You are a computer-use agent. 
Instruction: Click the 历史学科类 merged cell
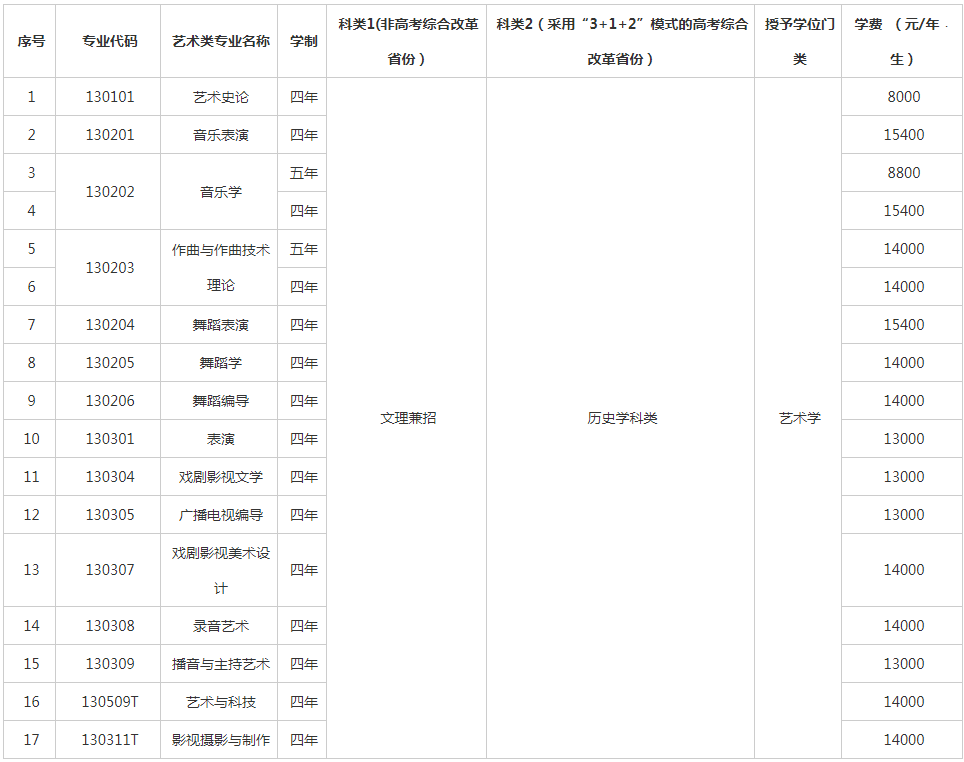click(621, 418)
